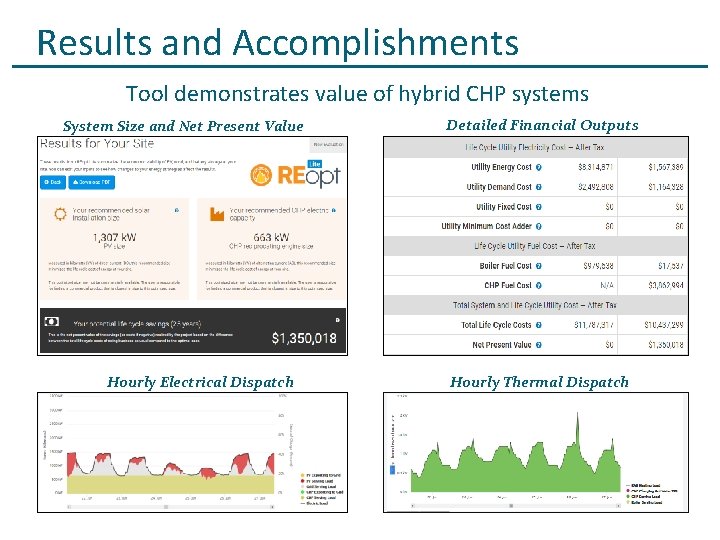
Task: Toggle the Boiler legend entry in thermal chart
Action: coord(644,502)
